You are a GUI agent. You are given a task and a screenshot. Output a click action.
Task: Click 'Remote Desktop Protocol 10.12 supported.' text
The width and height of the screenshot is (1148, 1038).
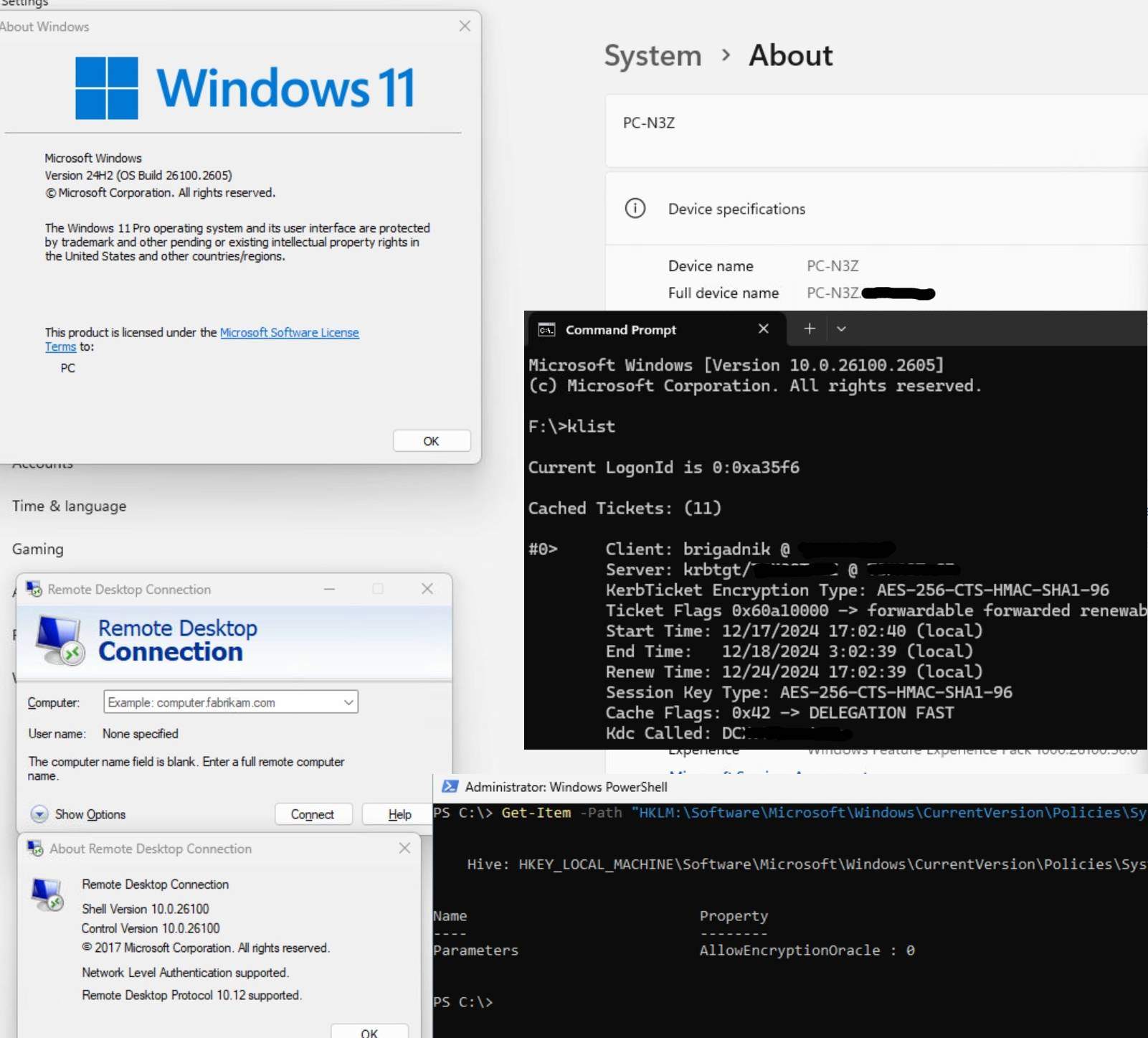[x=191, y=996]
